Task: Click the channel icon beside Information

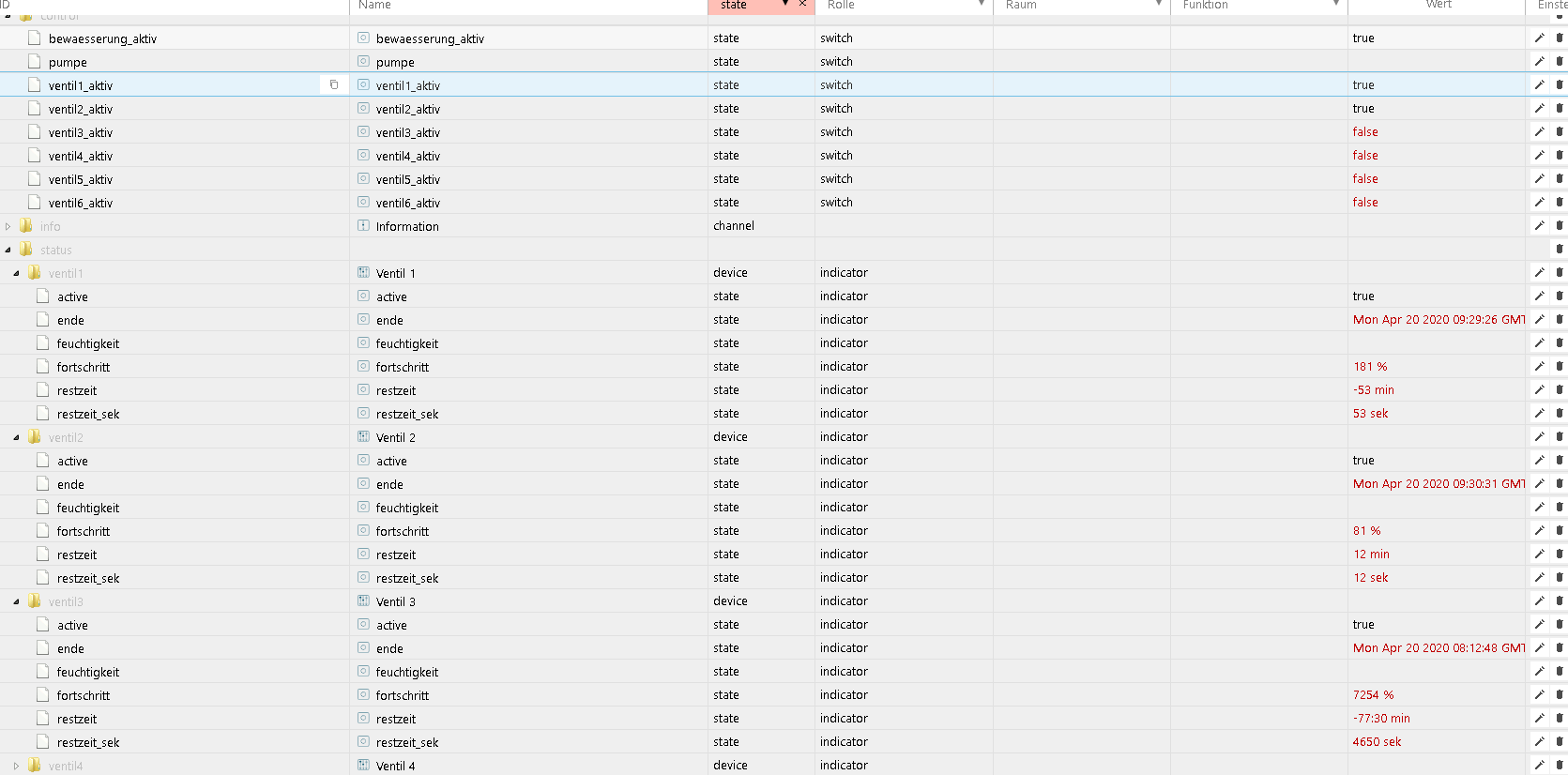Action: coord(363,225)
